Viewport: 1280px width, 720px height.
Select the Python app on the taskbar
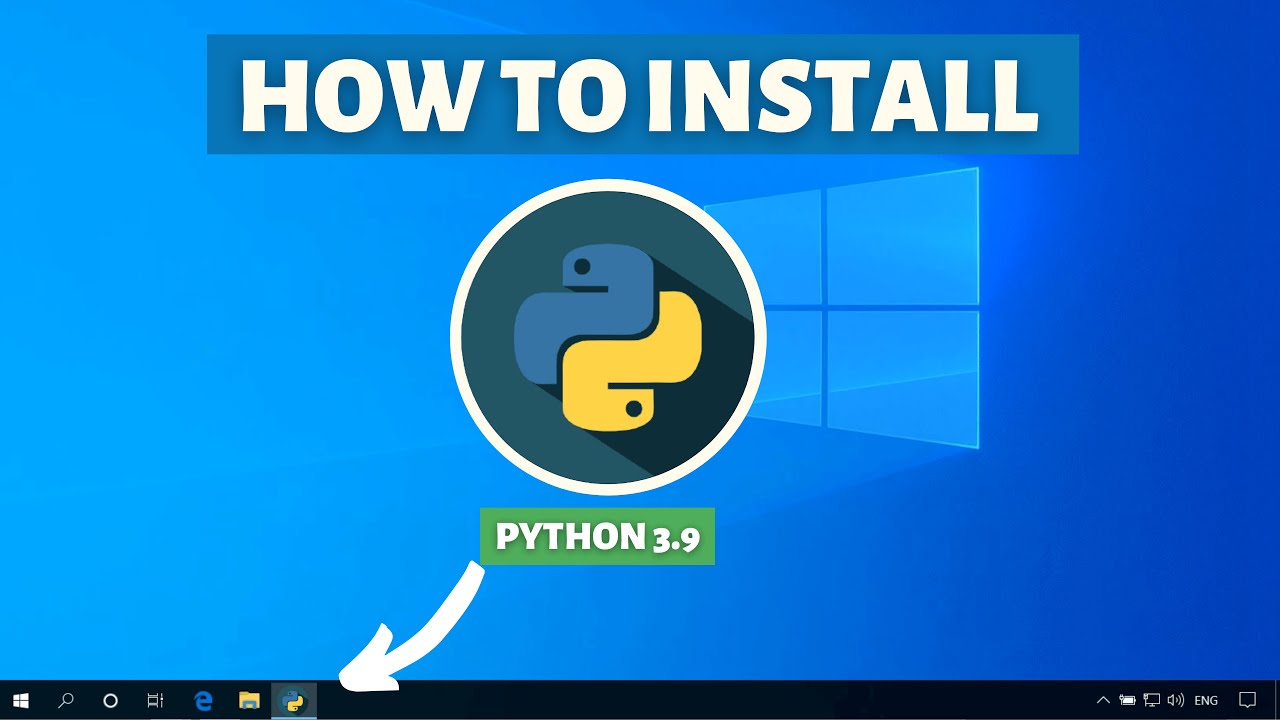[x=294, y=701]
